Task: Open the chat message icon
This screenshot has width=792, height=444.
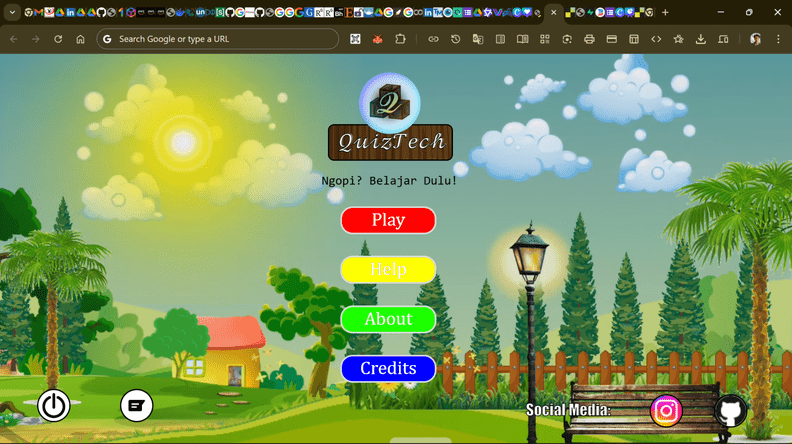Action: click(137, 405)
